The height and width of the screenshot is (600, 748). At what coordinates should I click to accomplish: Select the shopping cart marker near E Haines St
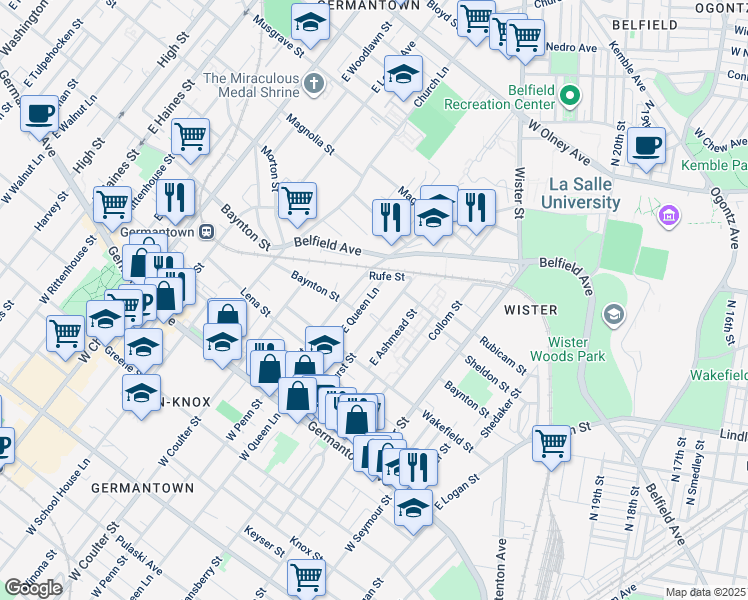point(190,140)
